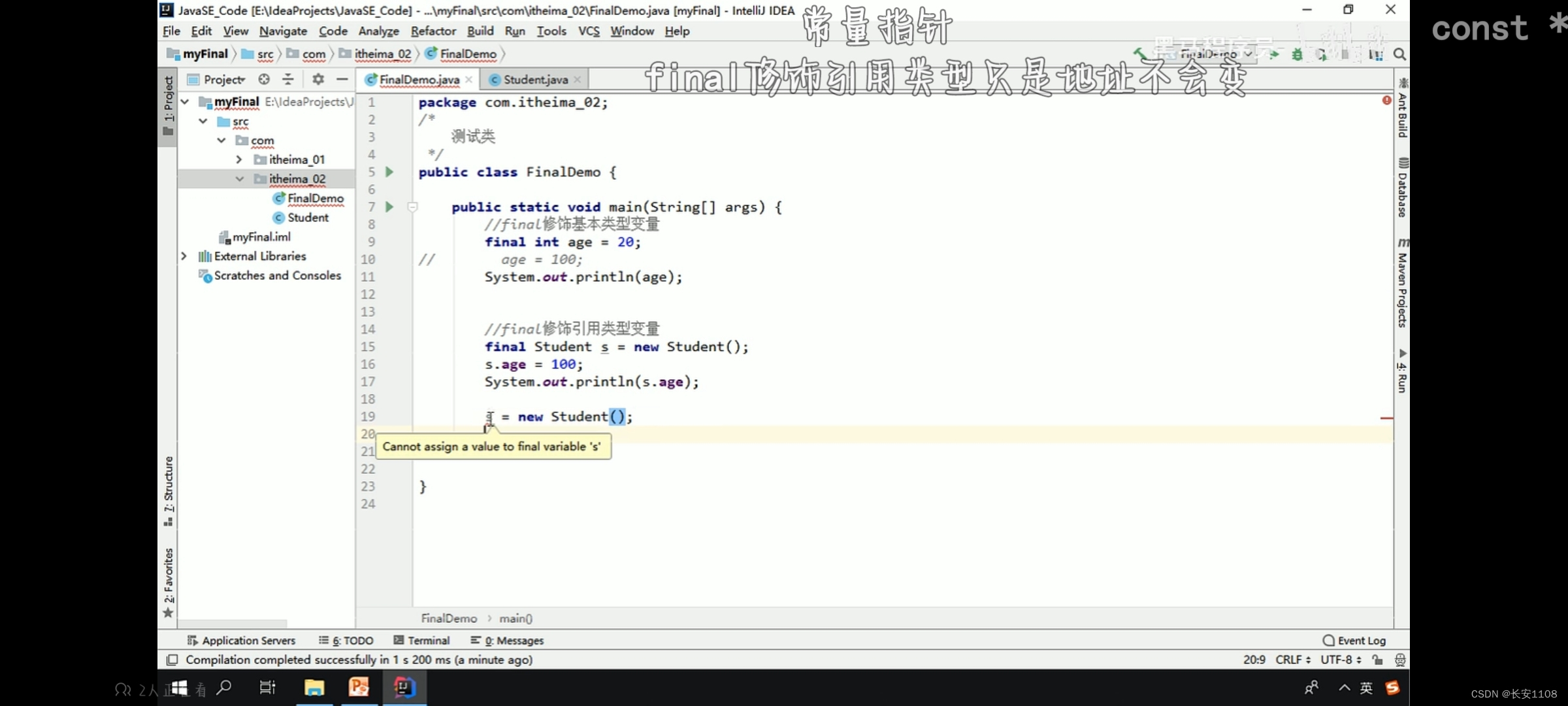Open Windows Start menu
The width and height of the screenshot is (1568, 706).
coord(179,688)
